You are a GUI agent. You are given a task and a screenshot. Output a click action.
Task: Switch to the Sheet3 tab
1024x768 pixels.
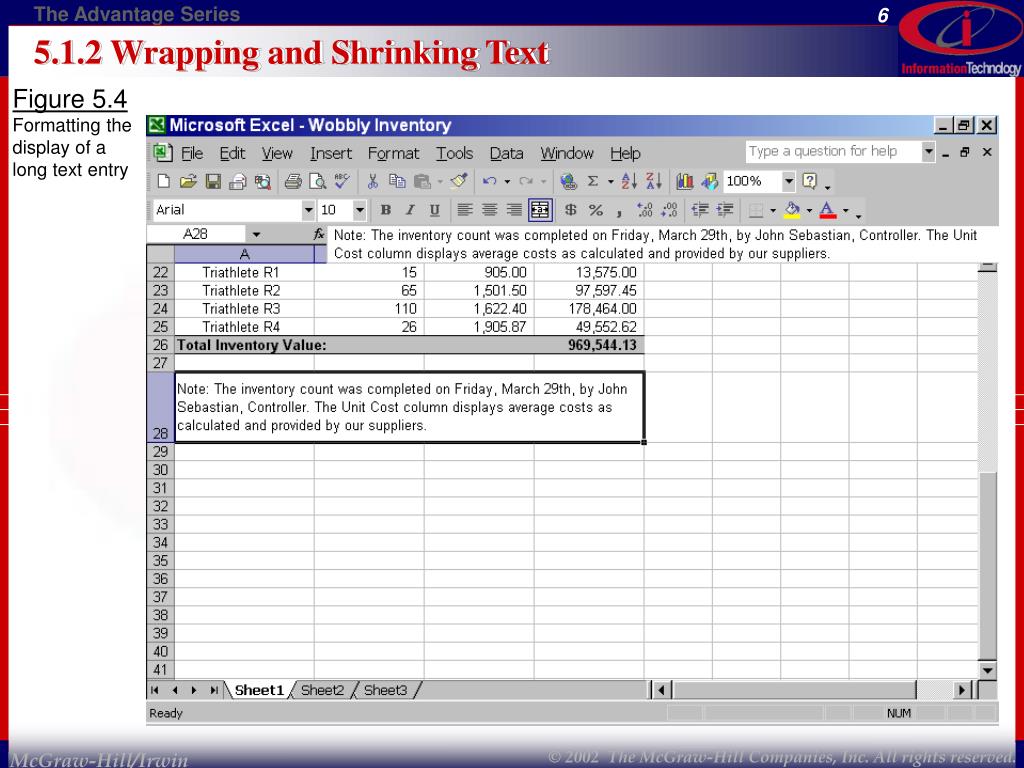coord(385,690)
